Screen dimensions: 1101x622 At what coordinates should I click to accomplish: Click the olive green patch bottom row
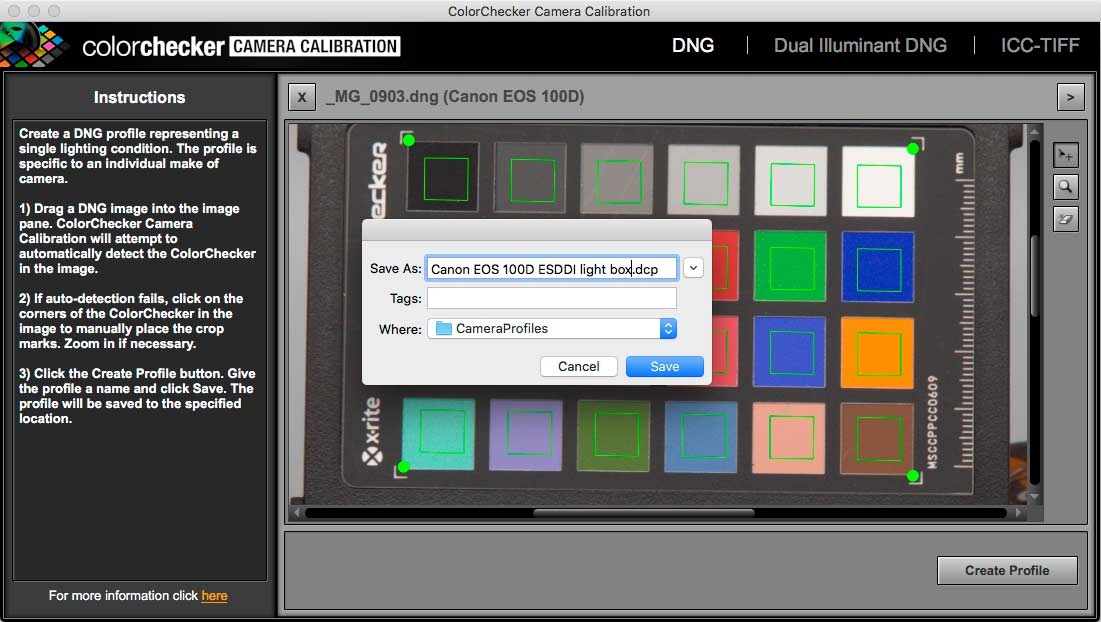tap(614, 435)
